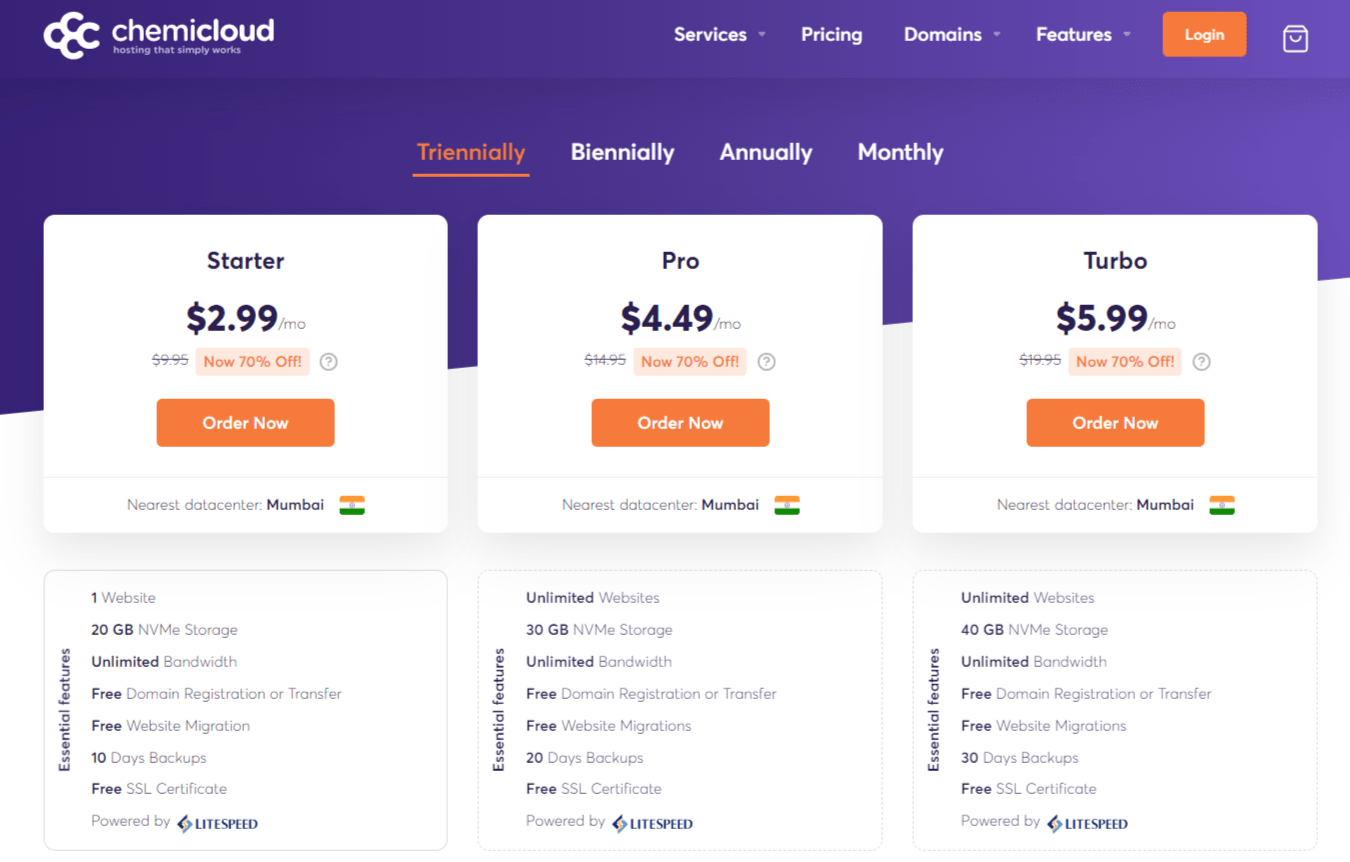The height and width of the screenshot is (862, 1350).
Task: Order the Starter plan now
Action: click(x=245, y=423)
